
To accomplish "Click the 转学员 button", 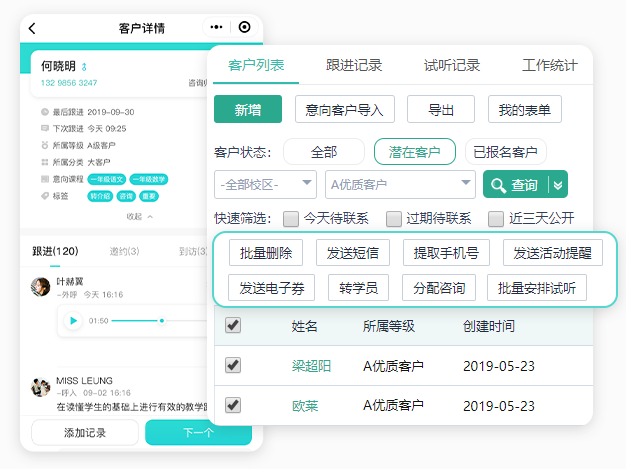I will [x=359, y=287].
